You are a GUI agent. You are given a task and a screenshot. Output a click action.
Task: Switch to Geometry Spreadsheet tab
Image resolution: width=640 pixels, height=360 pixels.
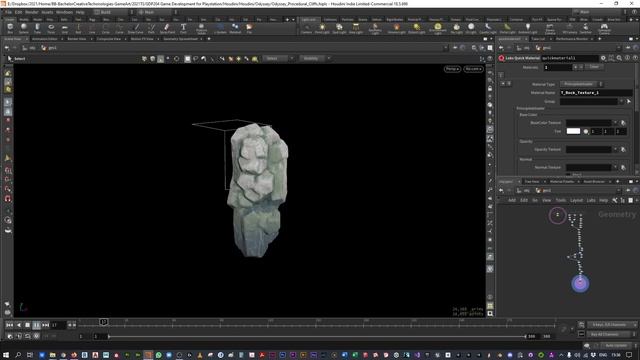(180, 39)
